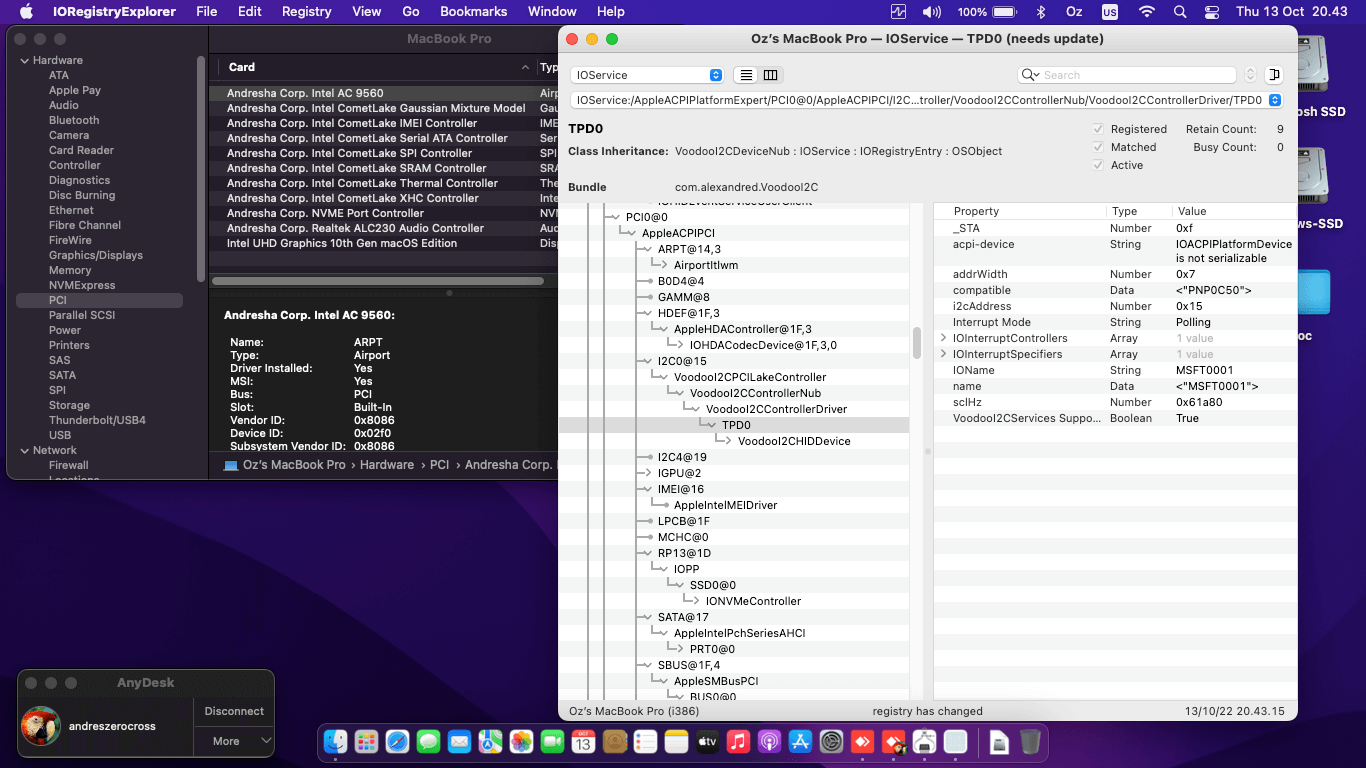Image resolution: width=1366 pixels, height=768 pixels.
Task: Open the IOService plane dropdown
Action: click(x=647, y=75)
